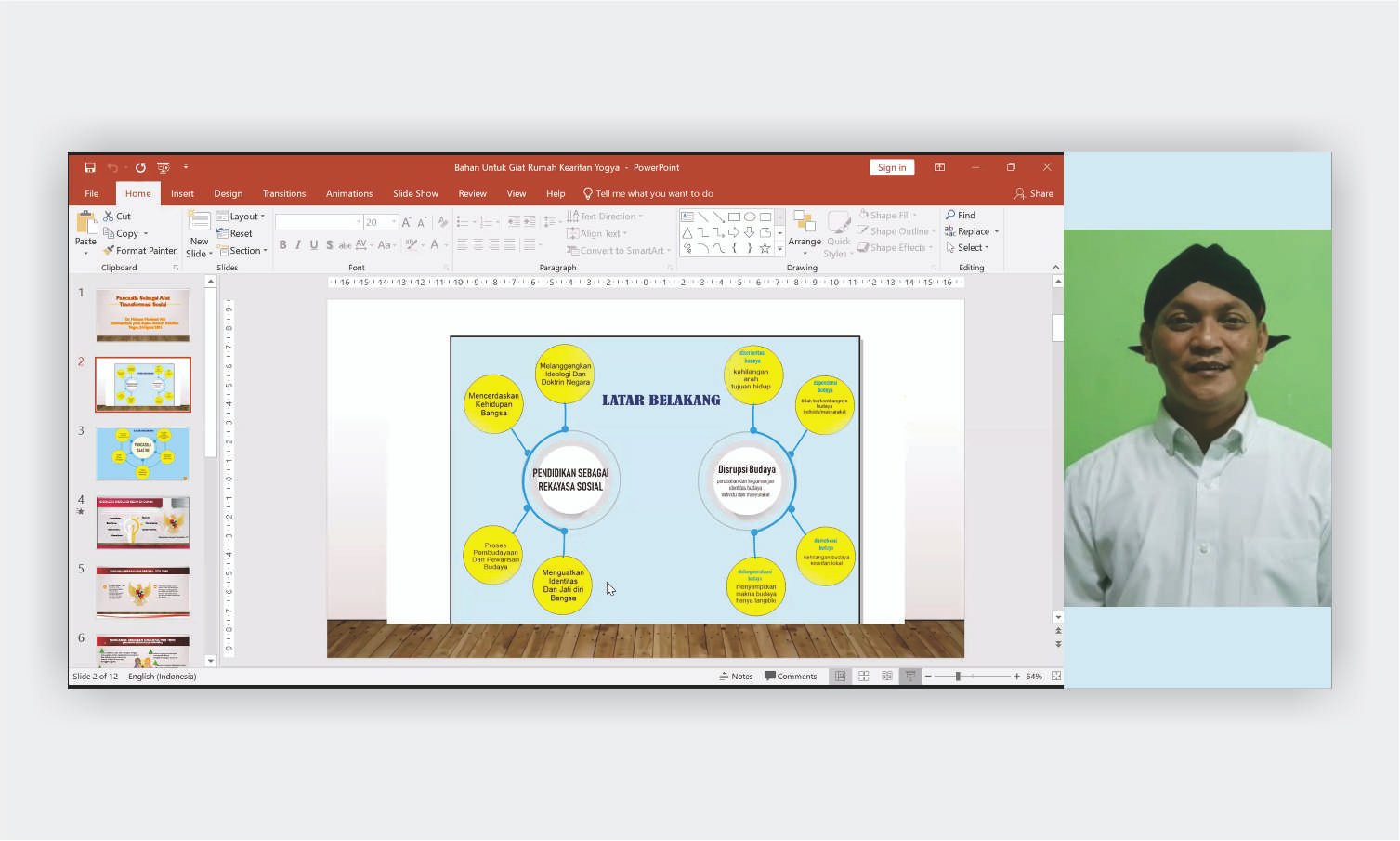
Task: Switch to Slide Sorter view icon
Action: [863, 676]
